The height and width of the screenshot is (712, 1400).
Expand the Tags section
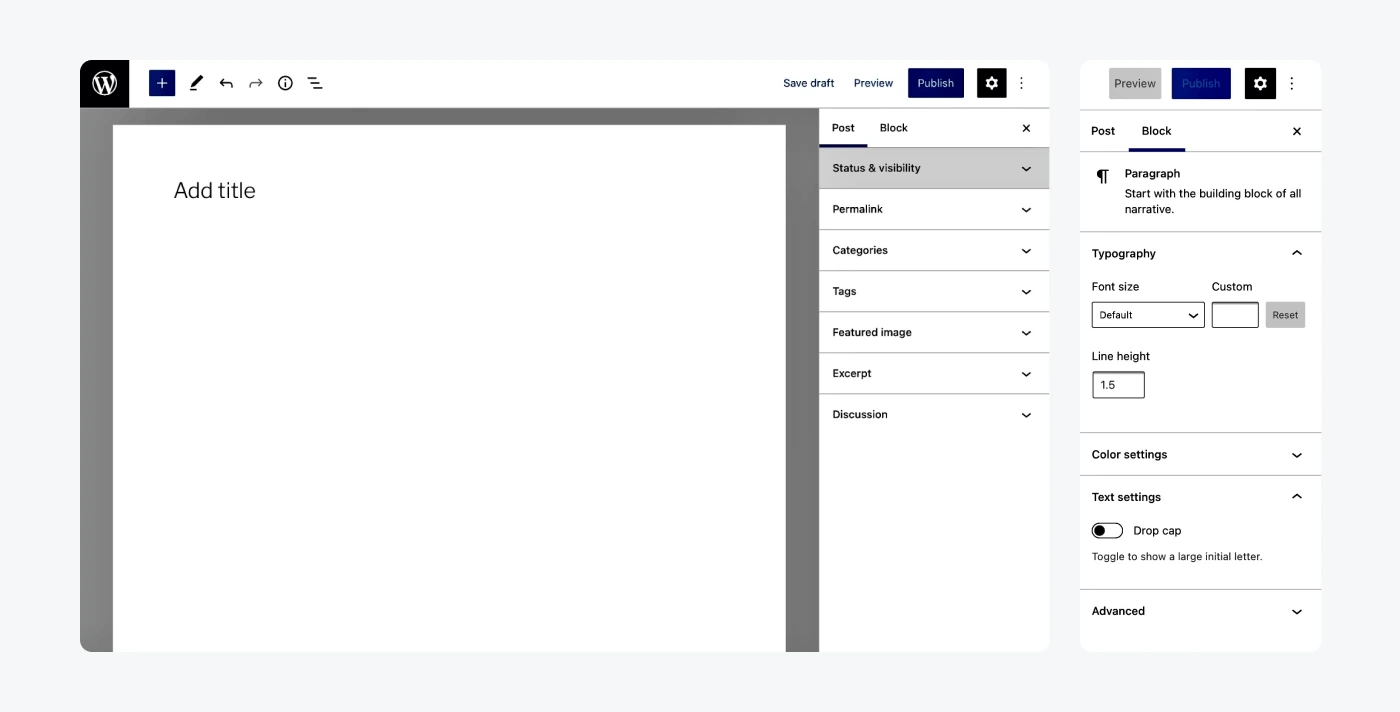click(934, 291)
